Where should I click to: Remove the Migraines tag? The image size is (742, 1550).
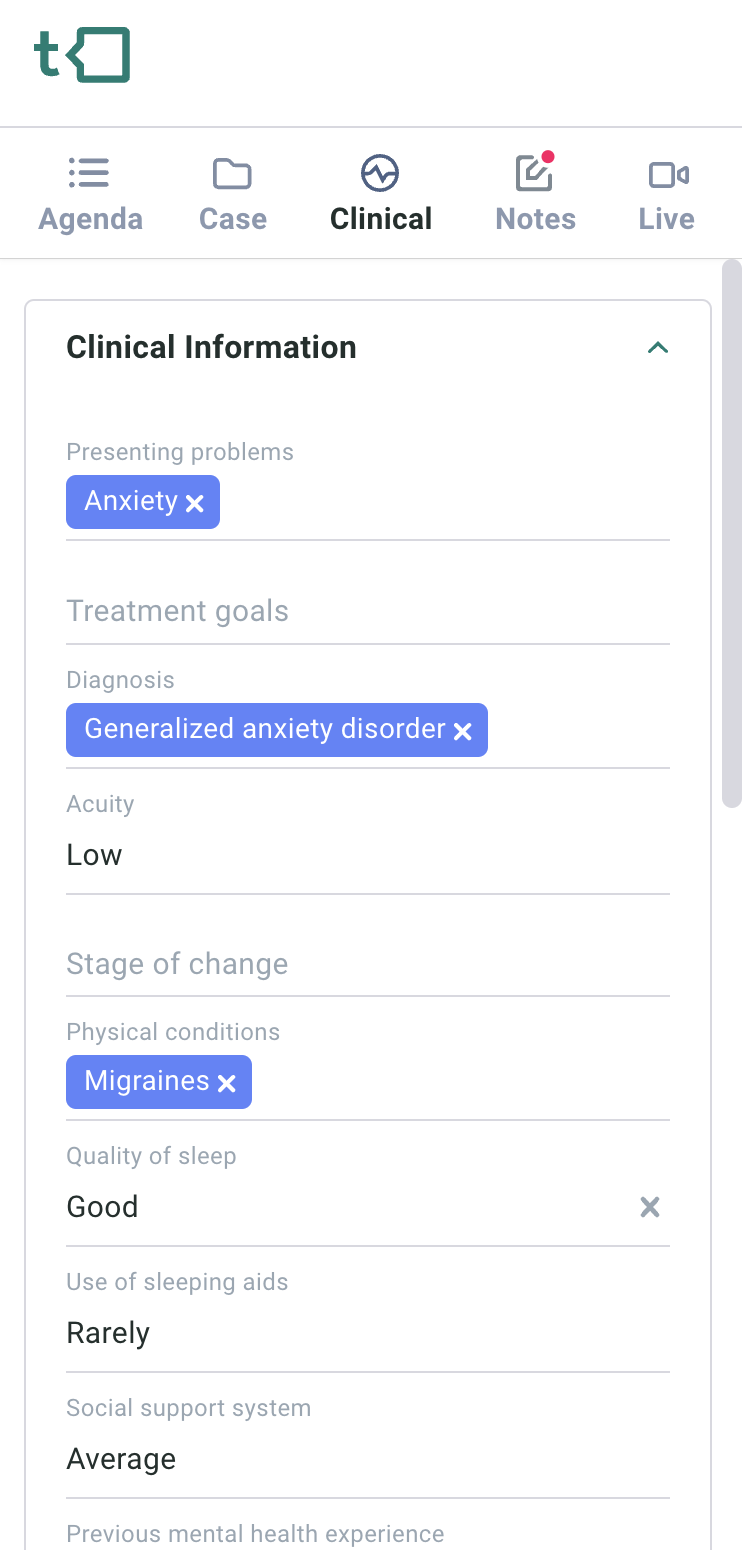coord(227,1083)
